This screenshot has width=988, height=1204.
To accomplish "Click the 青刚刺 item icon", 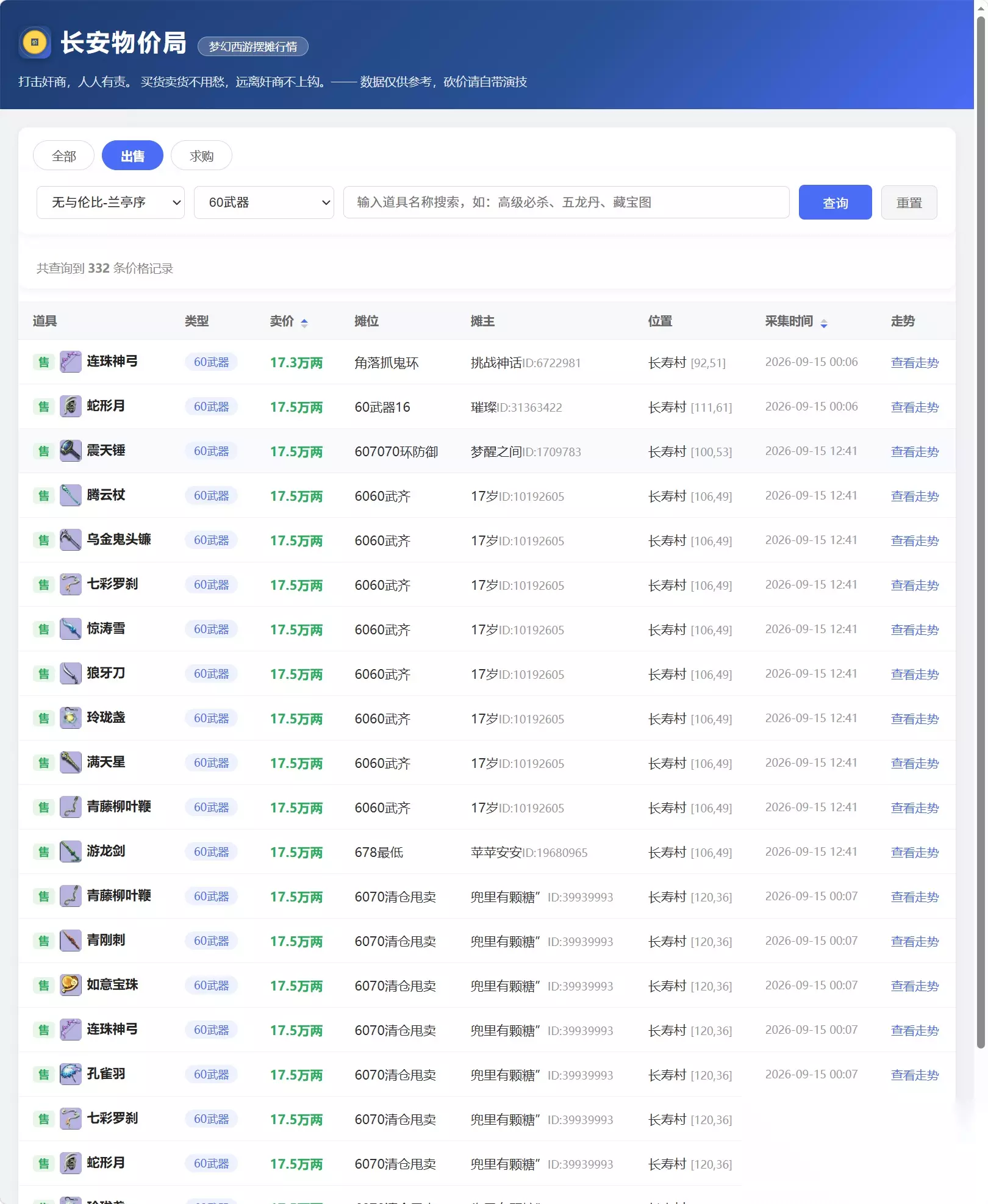I will [x=70, y=941].
